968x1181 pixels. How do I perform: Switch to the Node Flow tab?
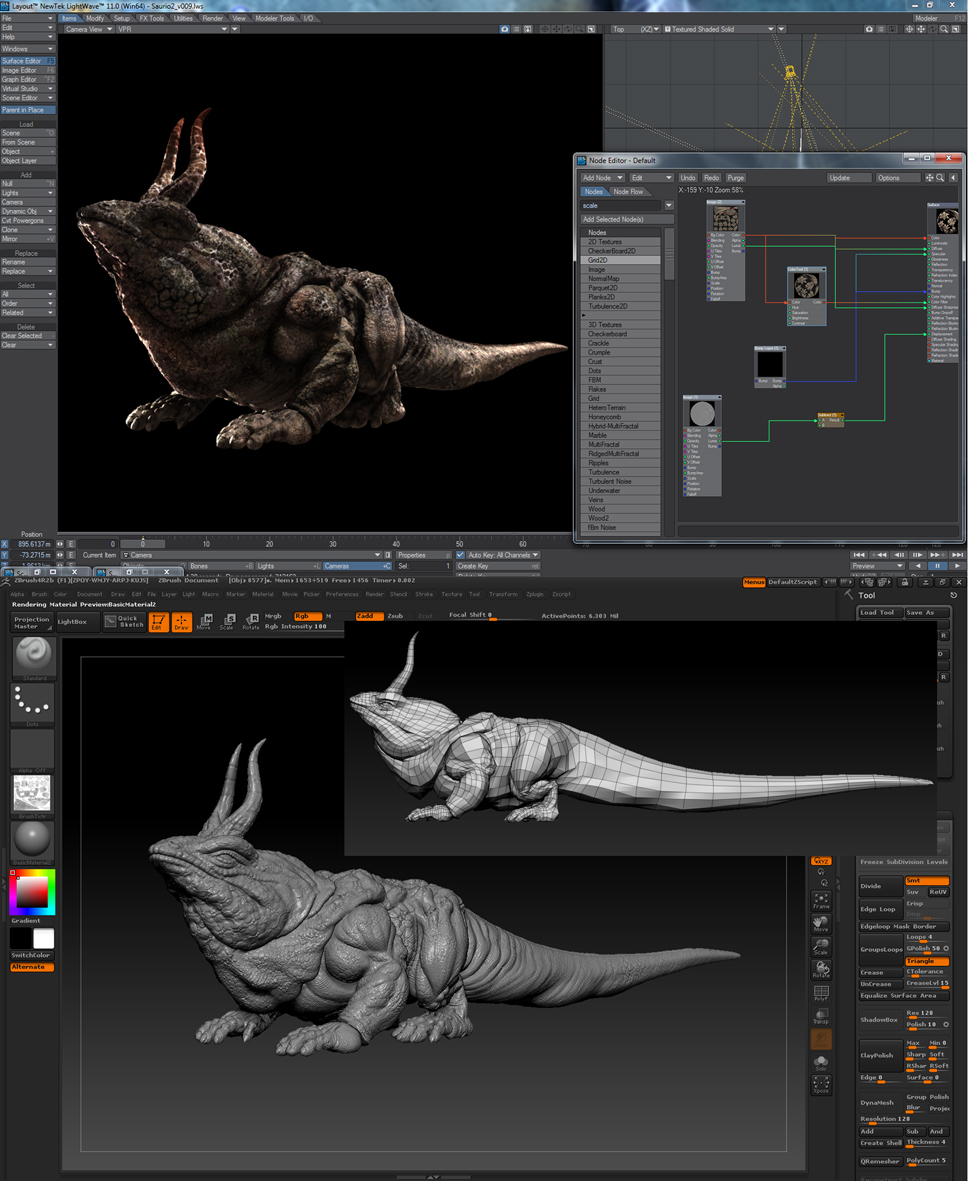pos(628,192)
